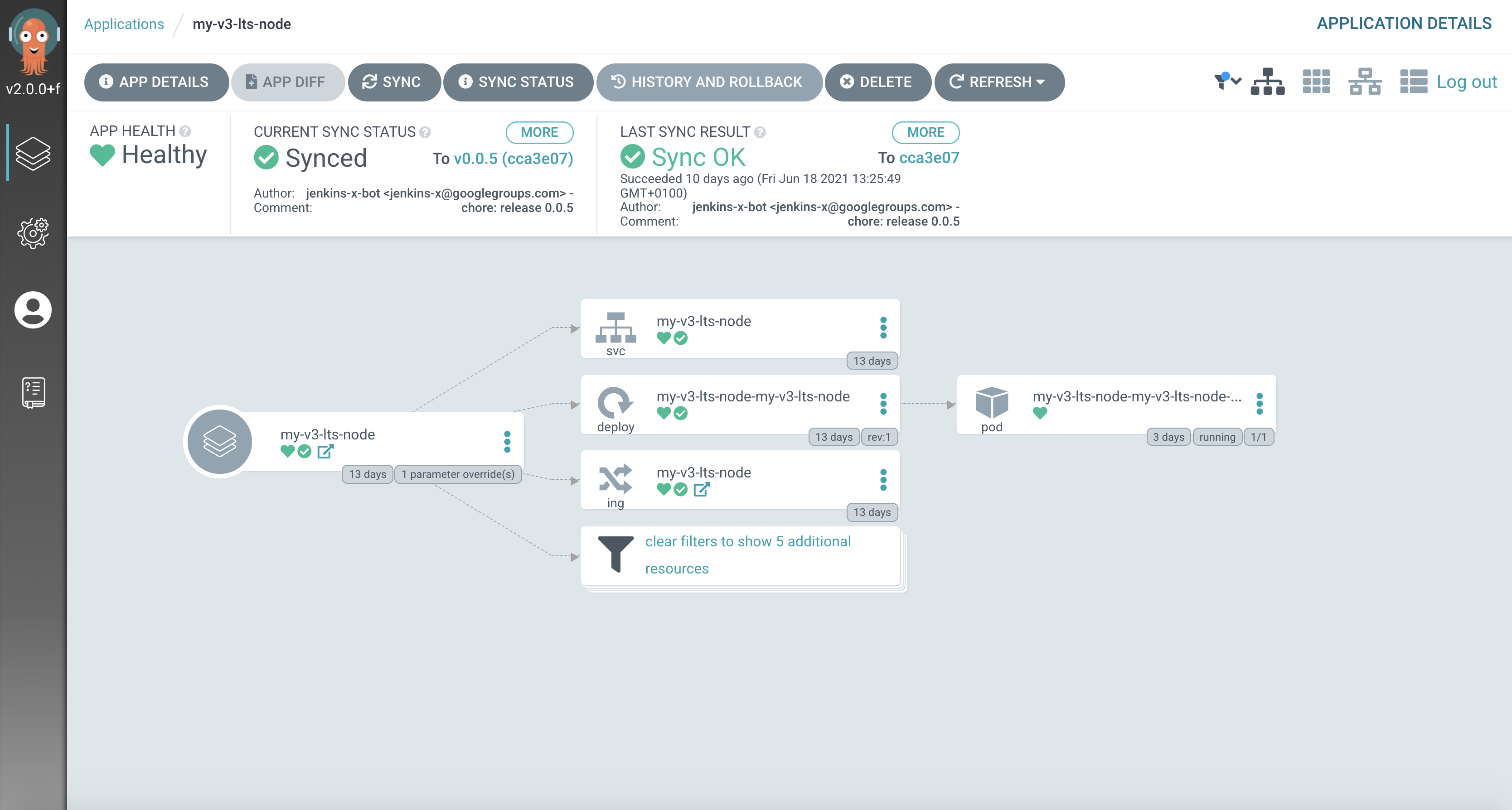Expand the REFRESH dropdown button
The width and height of the screenshot is (1512, 810).
[x=1040, y=82]
